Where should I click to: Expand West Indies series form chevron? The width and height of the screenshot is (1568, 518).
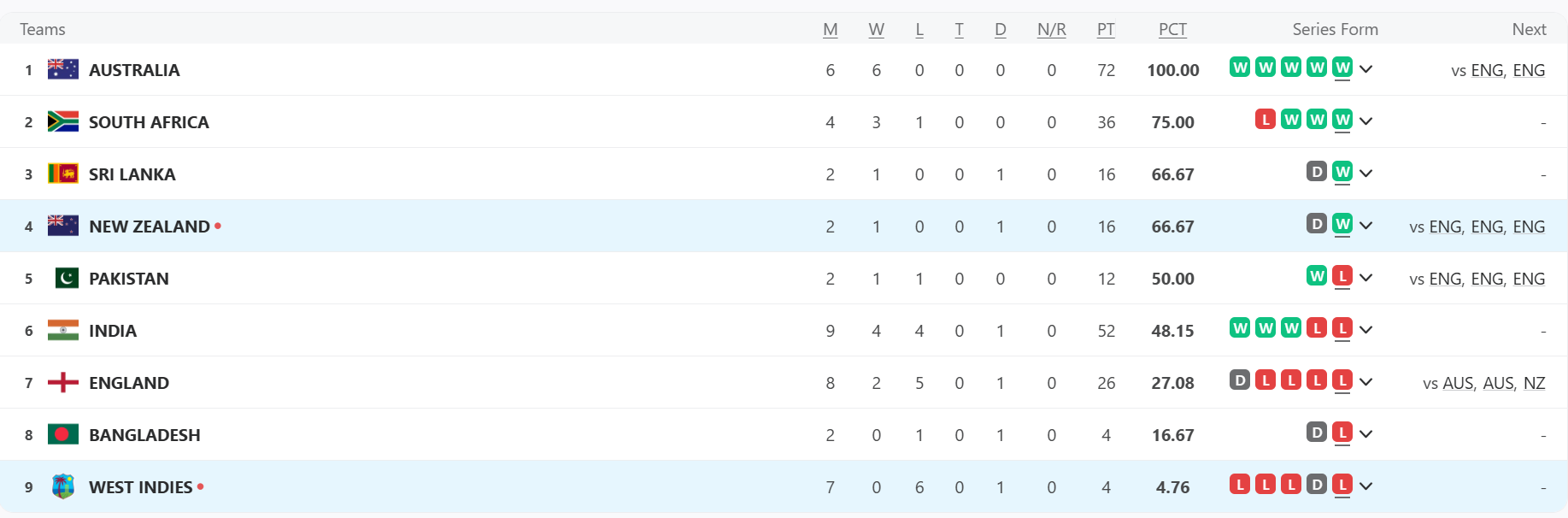click(1365, 486)
